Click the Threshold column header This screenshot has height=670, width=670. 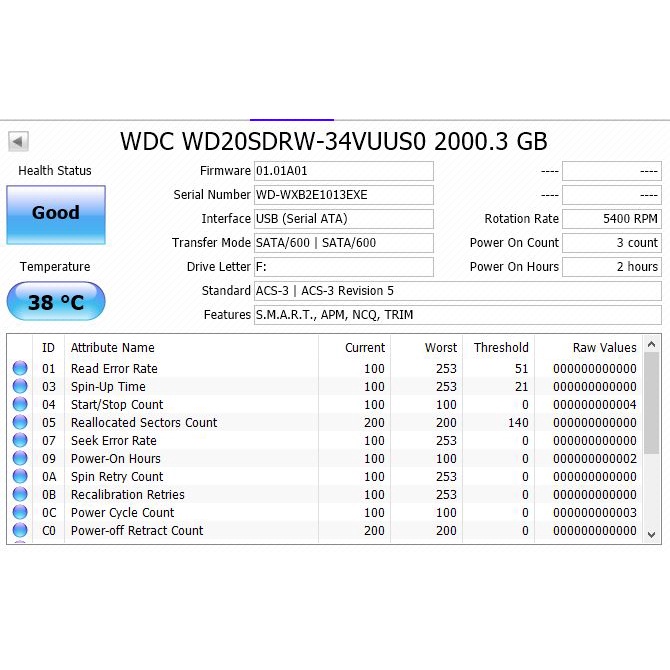click(500, 348)
